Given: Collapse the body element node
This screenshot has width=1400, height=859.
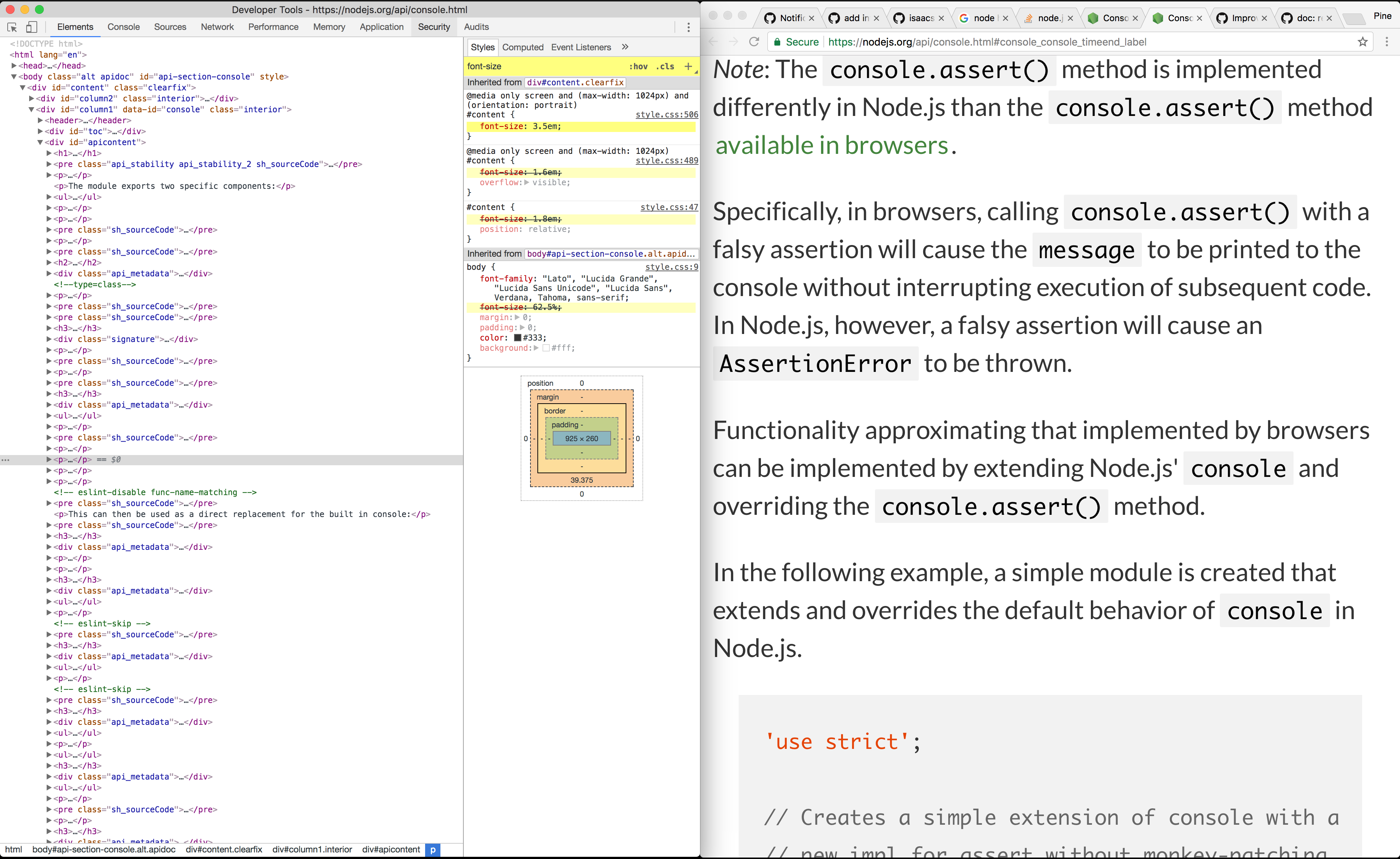Looking at the screenshot, I should point(13,77).
